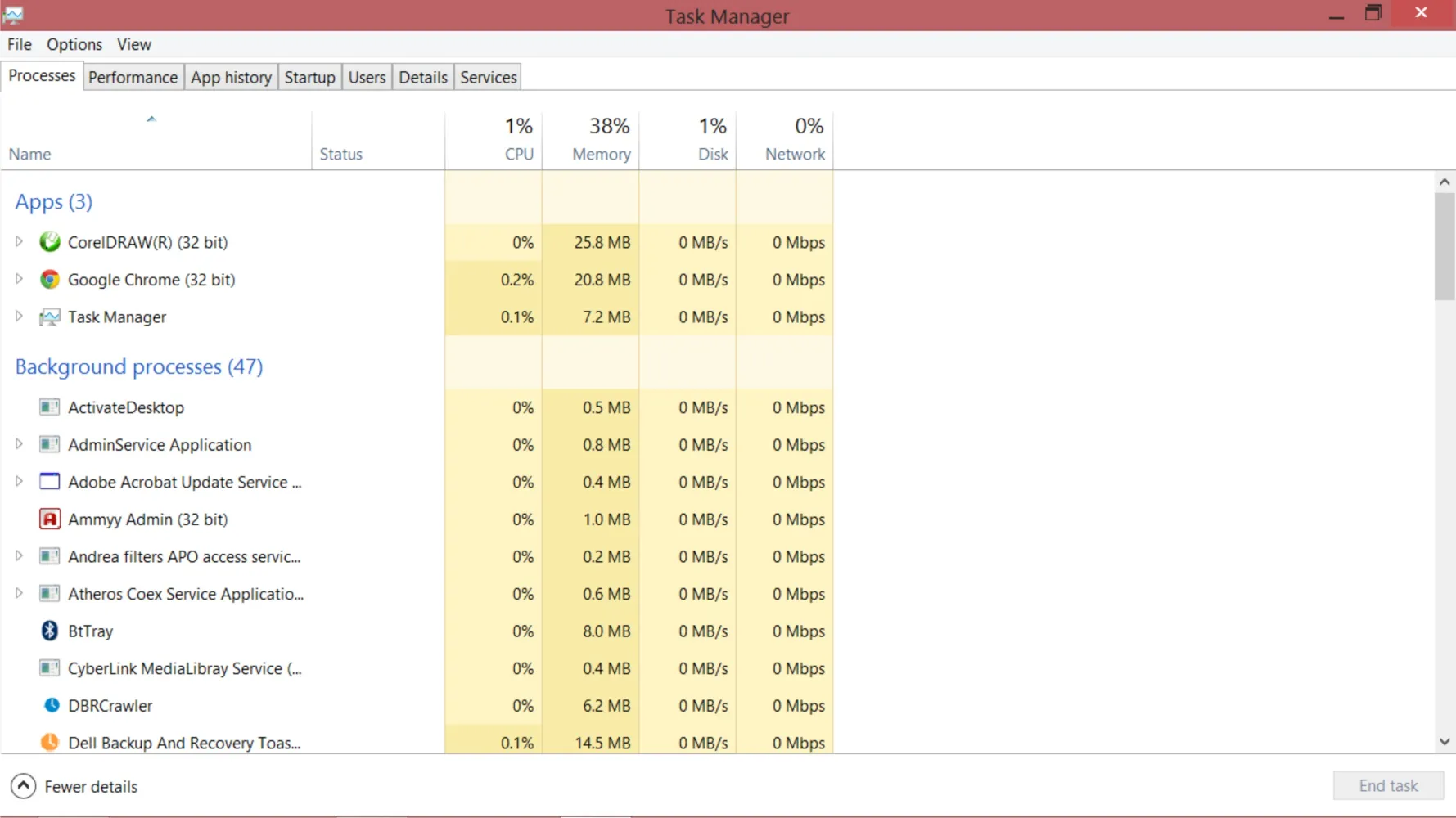Select Background processes (47) group header
The image size is (1456, 818).
pos(139,366)
